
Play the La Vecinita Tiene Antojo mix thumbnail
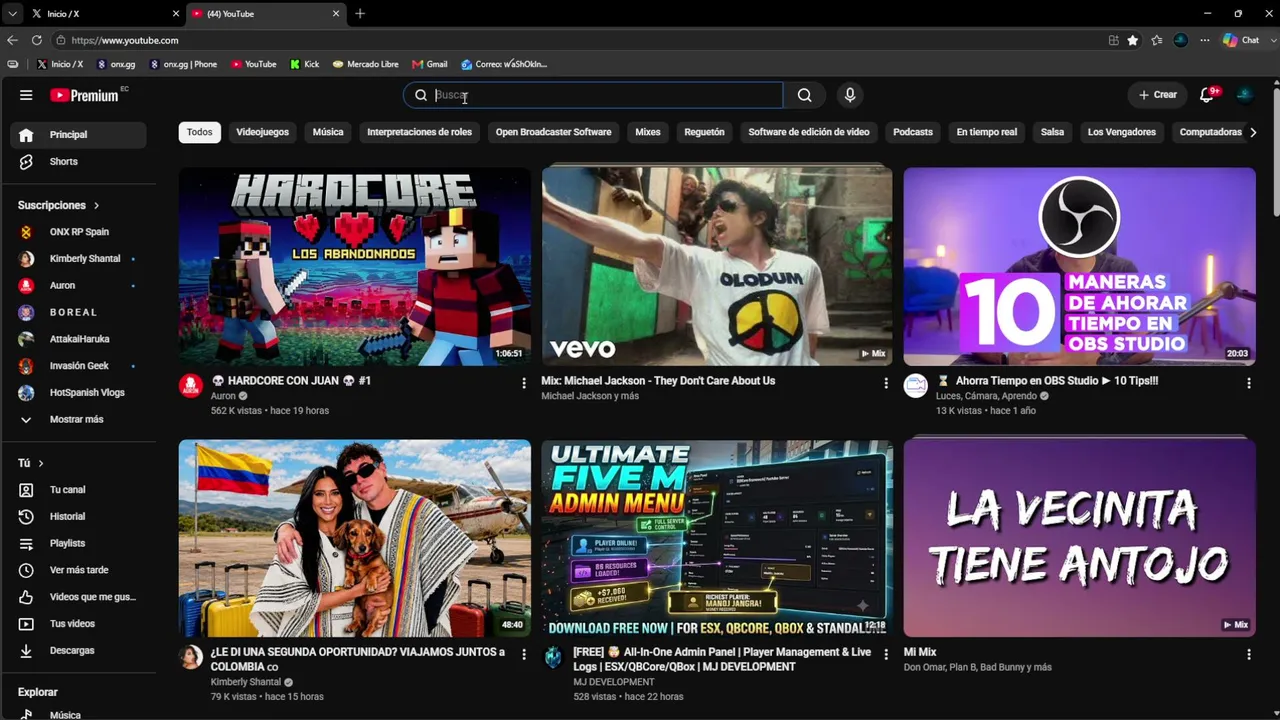coord(1079,538)
